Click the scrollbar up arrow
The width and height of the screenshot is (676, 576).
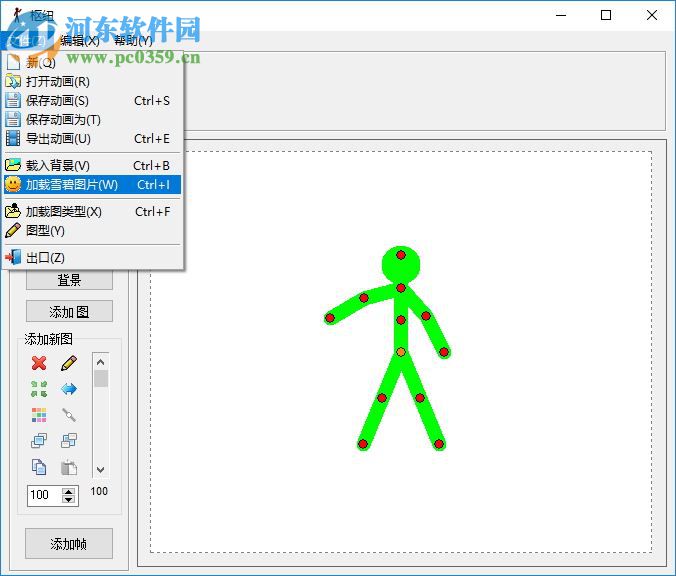click(x=101, y=362)
